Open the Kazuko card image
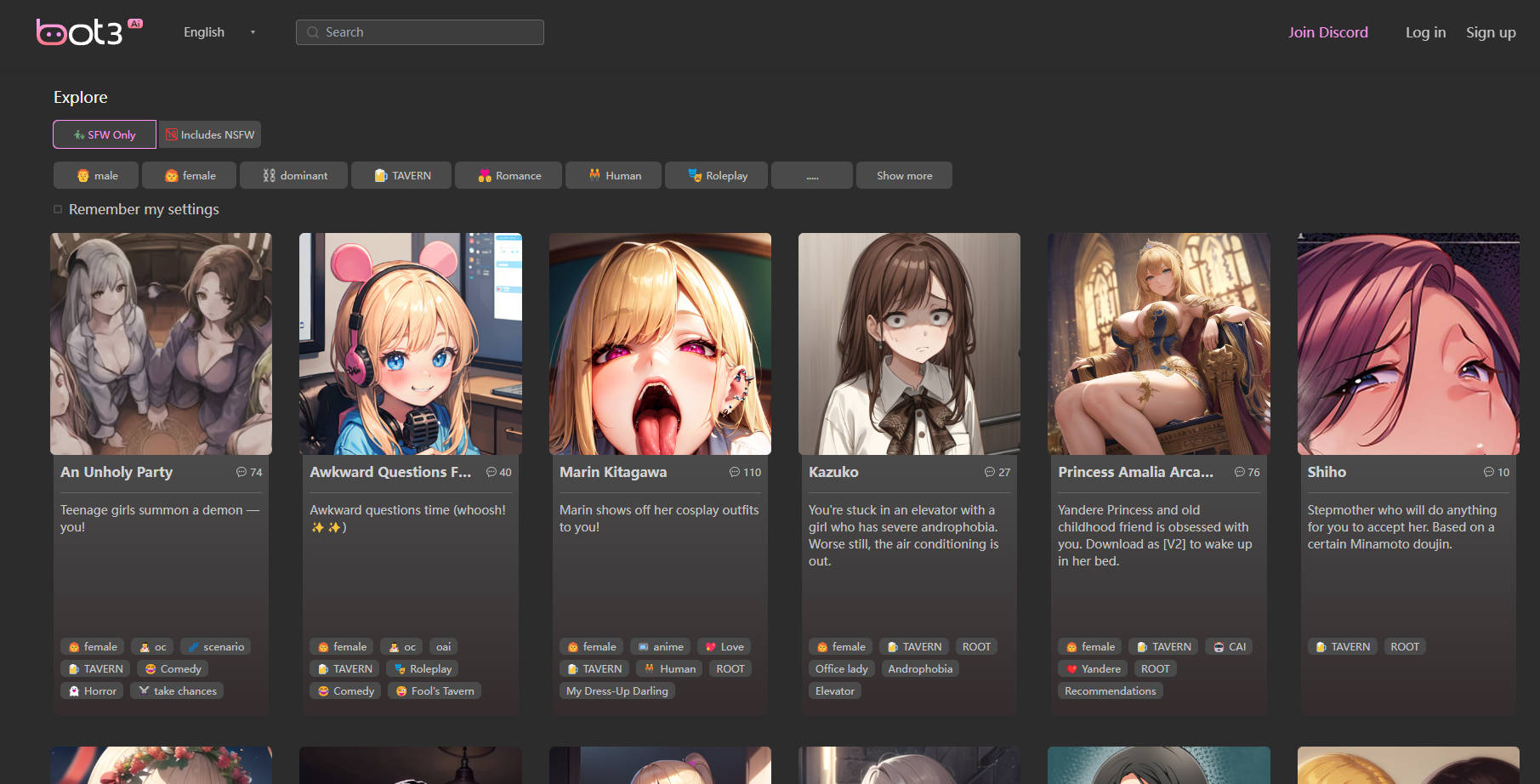This screenshot has height=784, width=1540. point(909,344)
